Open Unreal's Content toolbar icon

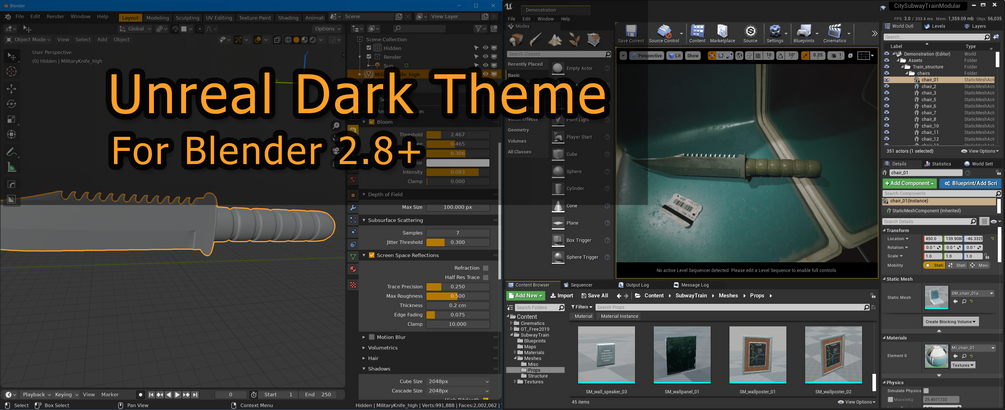click(697, 33)
